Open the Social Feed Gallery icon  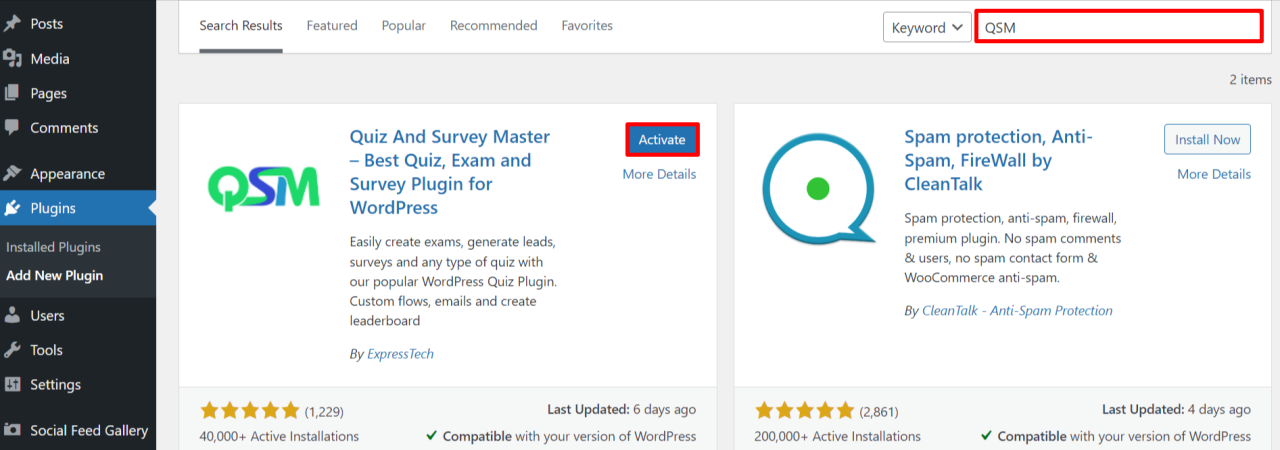click(13, 430)
